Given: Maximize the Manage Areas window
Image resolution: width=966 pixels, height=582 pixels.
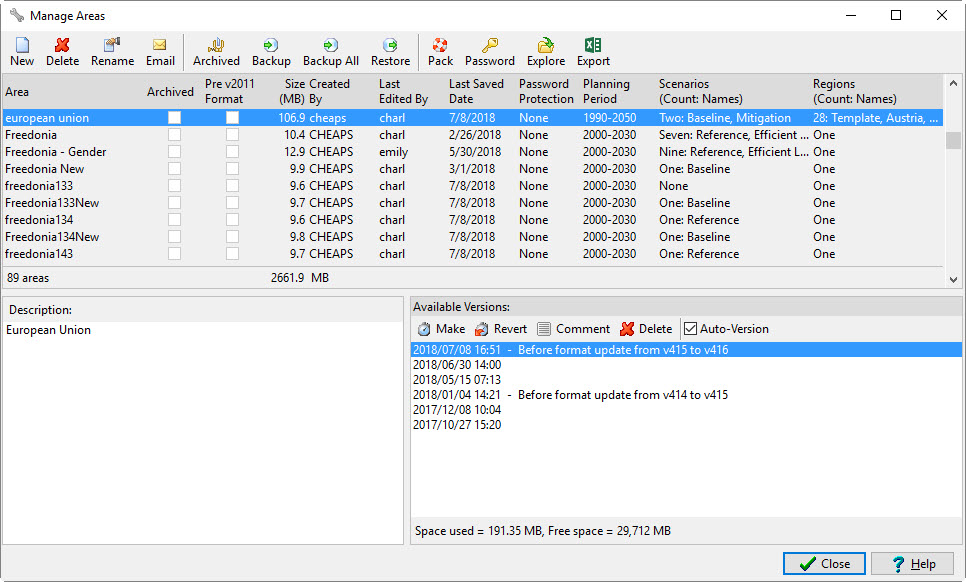Looking at the screenshot, I should point(896,15).
